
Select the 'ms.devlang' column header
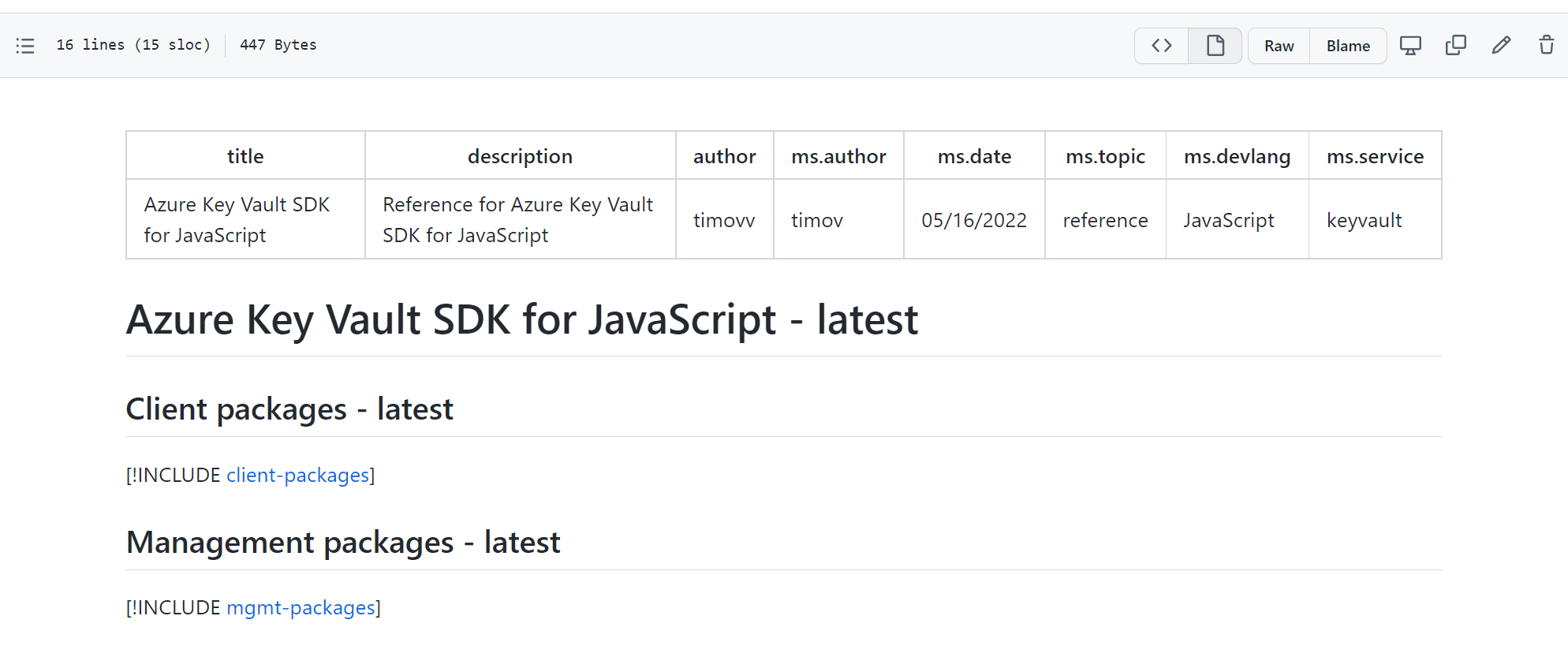tap(1237, 156)
